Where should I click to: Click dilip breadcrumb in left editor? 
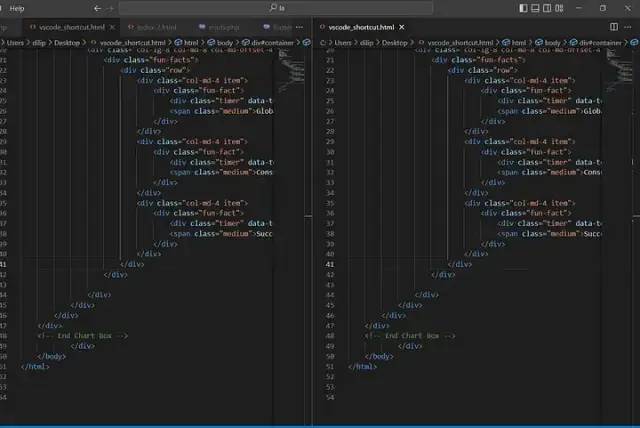(x=39, y=43)
